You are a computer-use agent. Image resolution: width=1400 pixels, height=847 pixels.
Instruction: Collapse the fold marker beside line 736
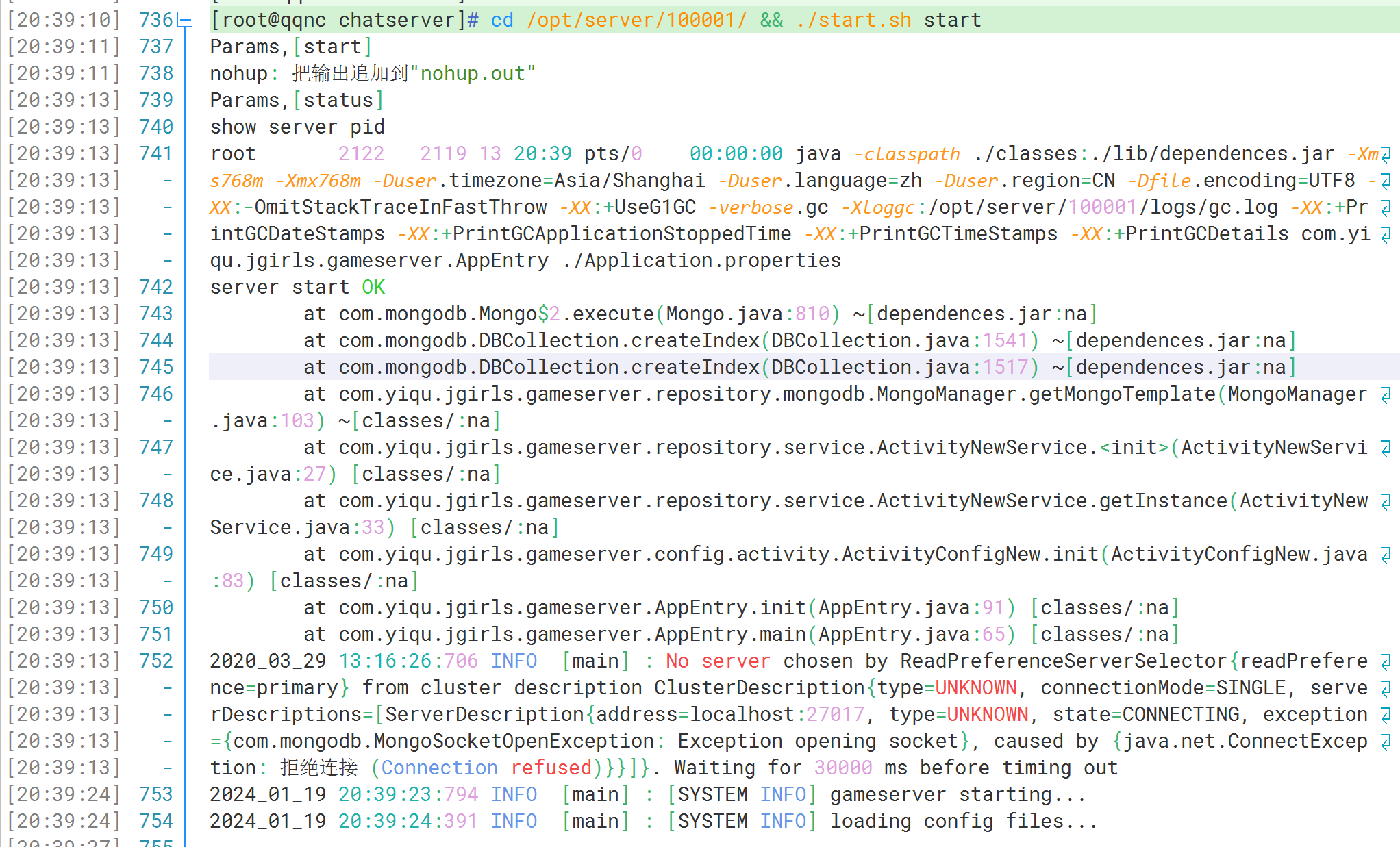click(185, 20)
